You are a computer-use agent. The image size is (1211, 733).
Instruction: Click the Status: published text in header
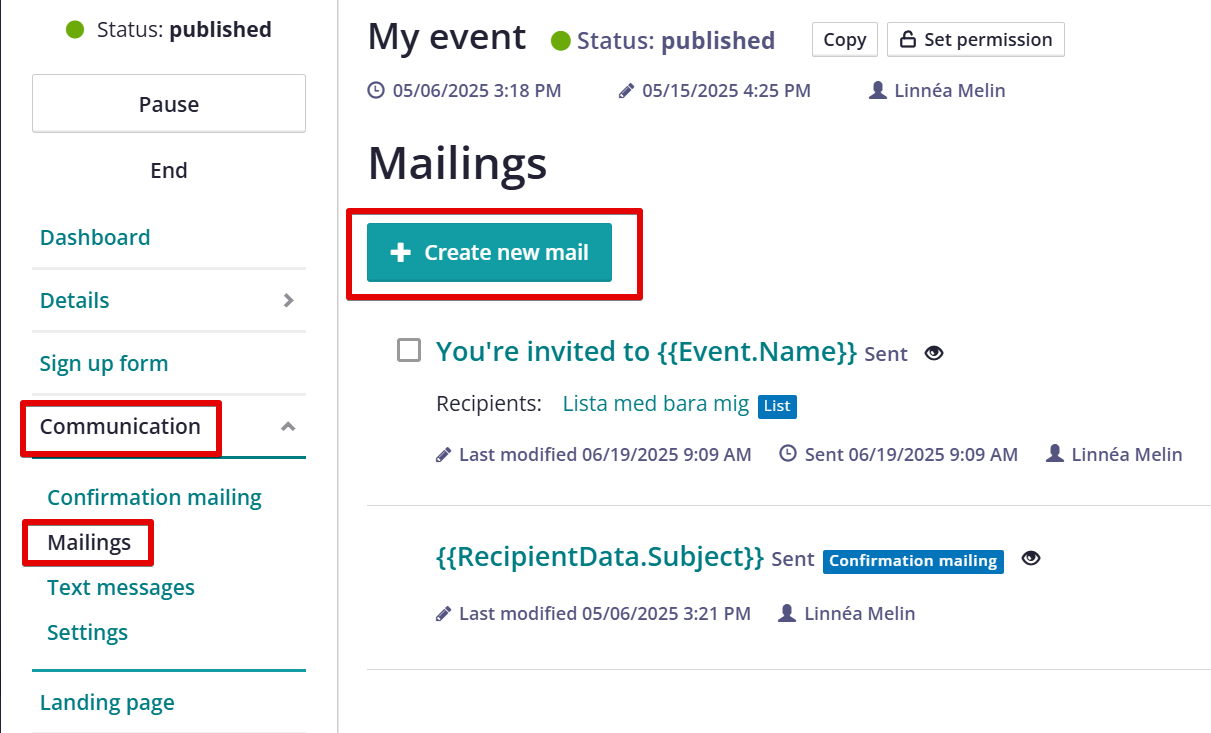click(676, 41)
